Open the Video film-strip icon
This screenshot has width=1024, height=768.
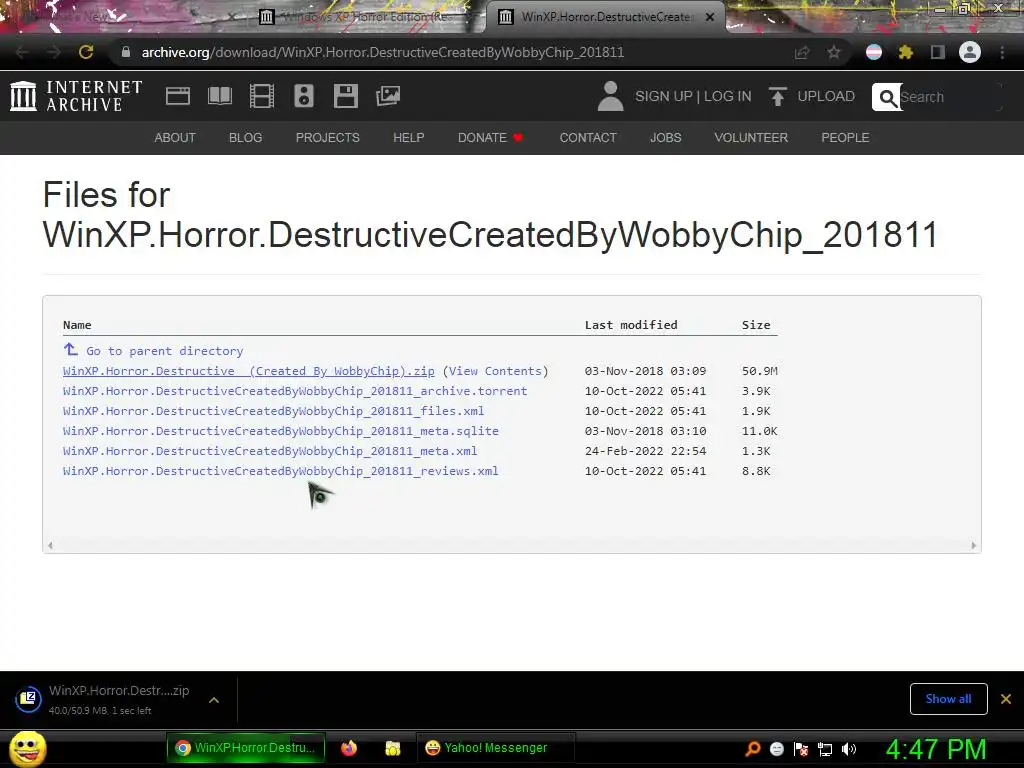(x=262, y=96)
